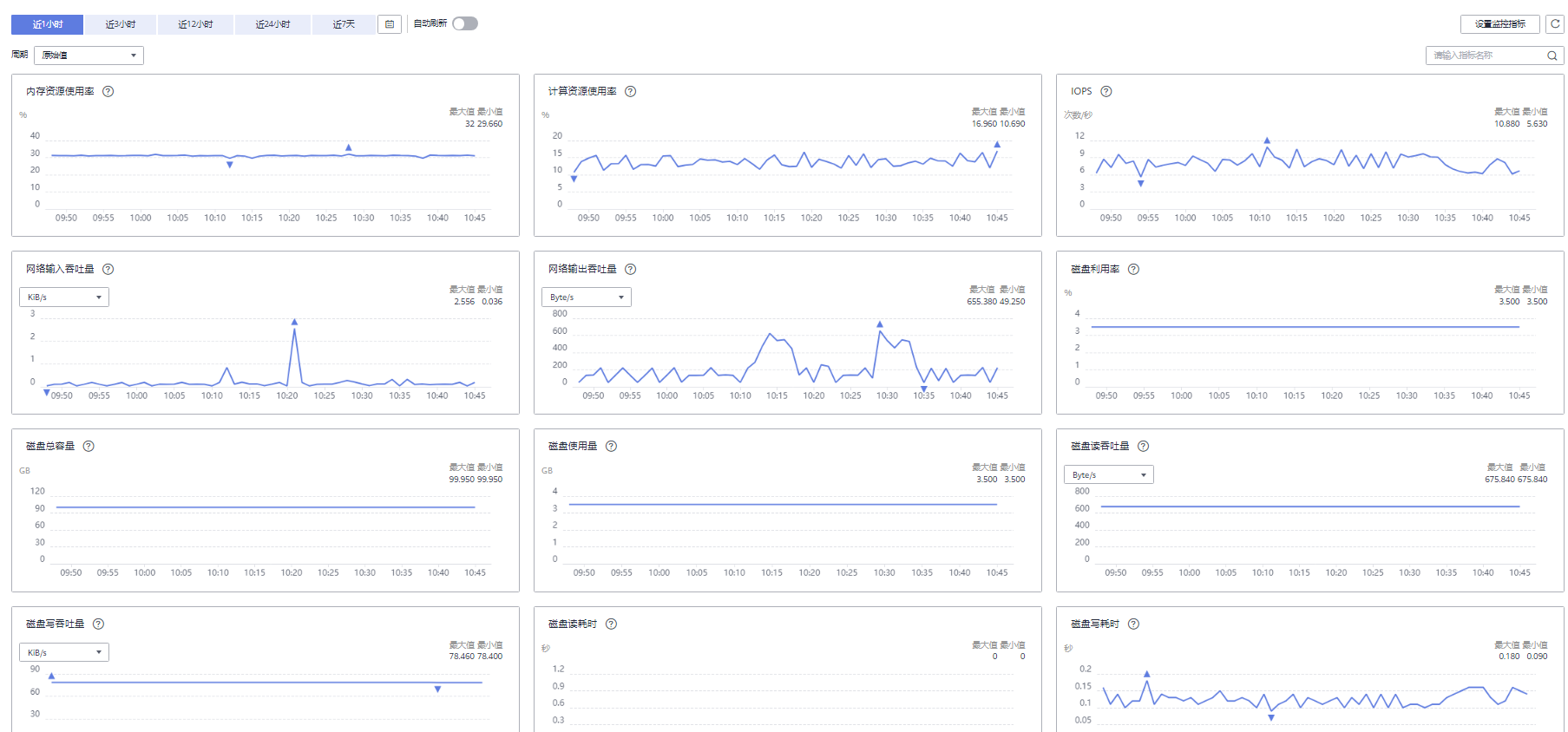1568x732 pixels.
Task: Open the custom date range calendar
Action: coord(389,24)
